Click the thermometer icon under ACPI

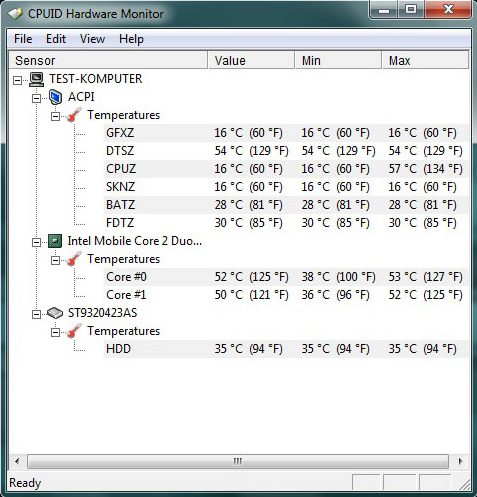tap(74, 115)
